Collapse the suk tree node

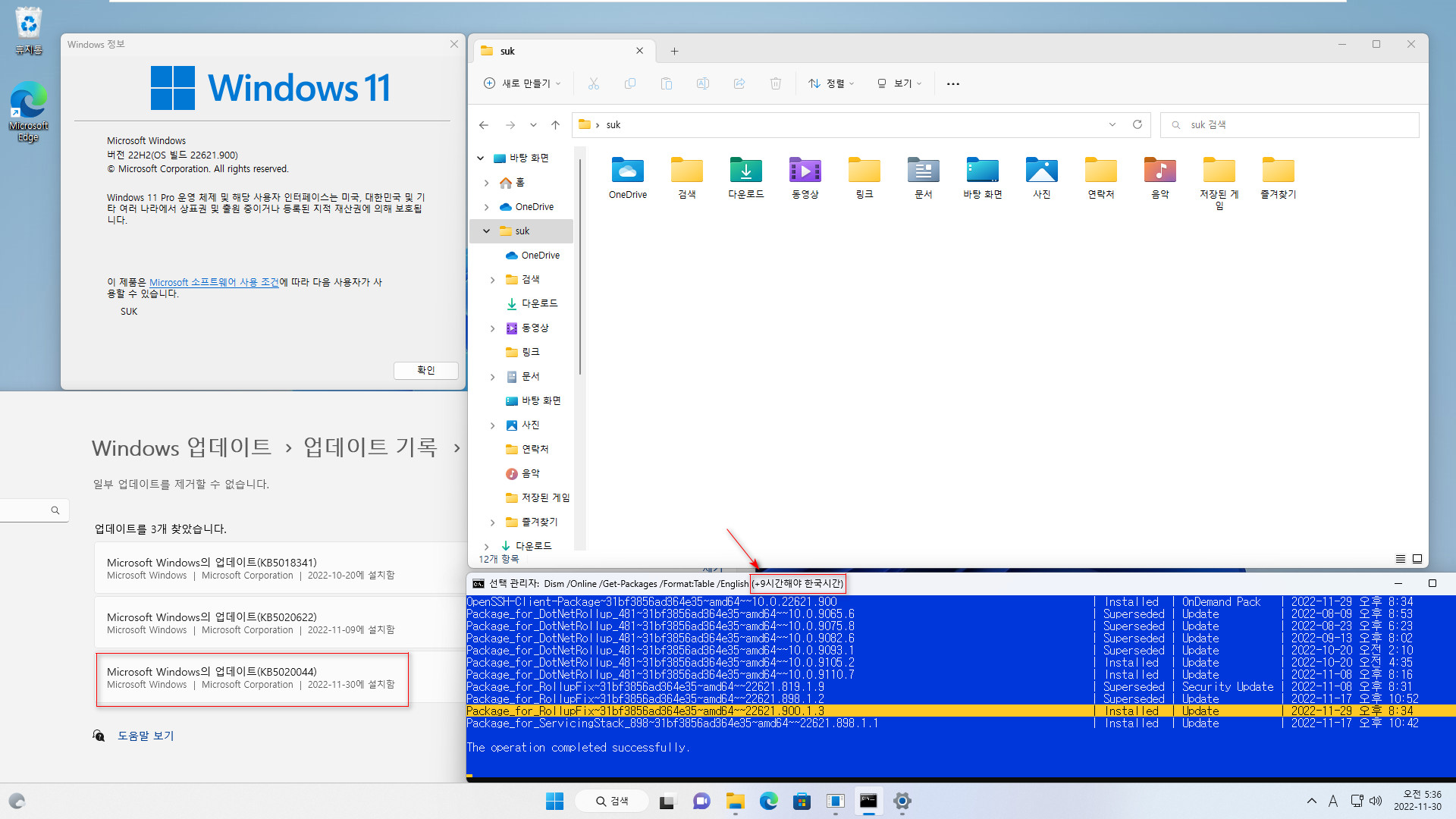pyautogui.click(x=486, y=231)
